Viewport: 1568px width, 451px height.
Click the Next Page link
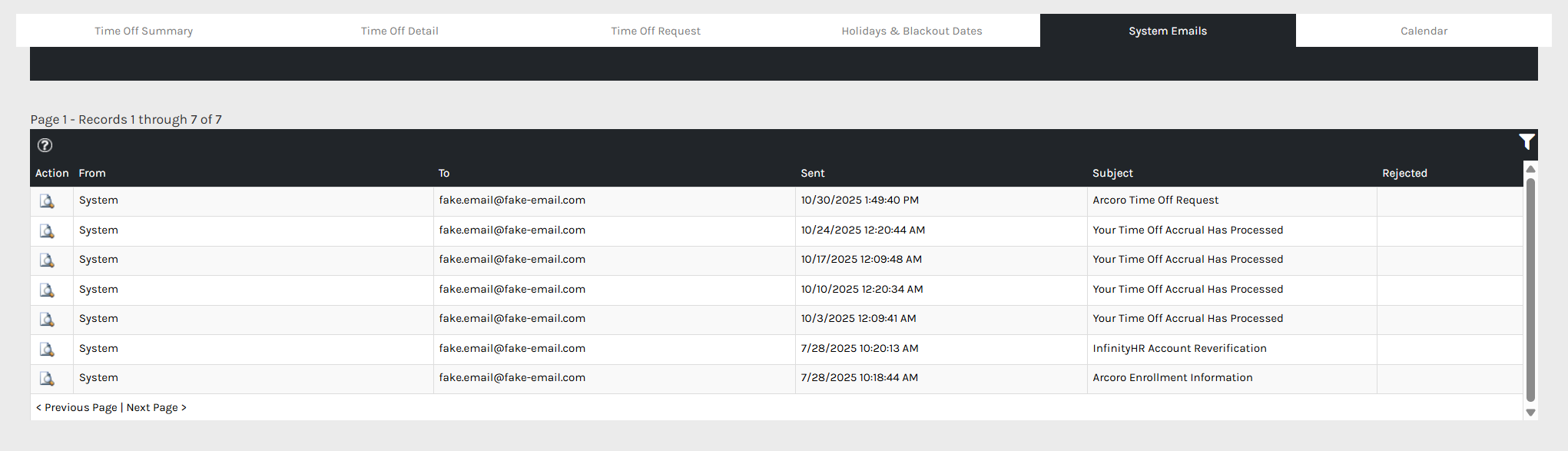156,407
